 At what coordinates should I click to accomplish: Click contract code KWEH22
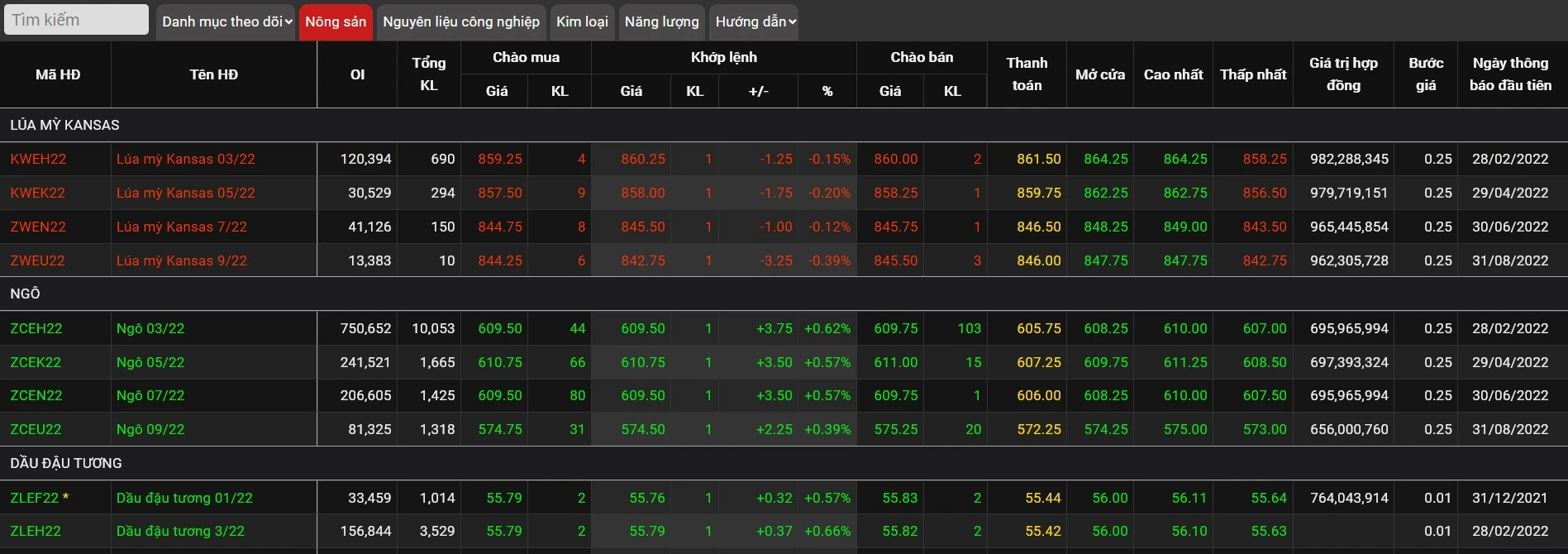coord(38,159)
